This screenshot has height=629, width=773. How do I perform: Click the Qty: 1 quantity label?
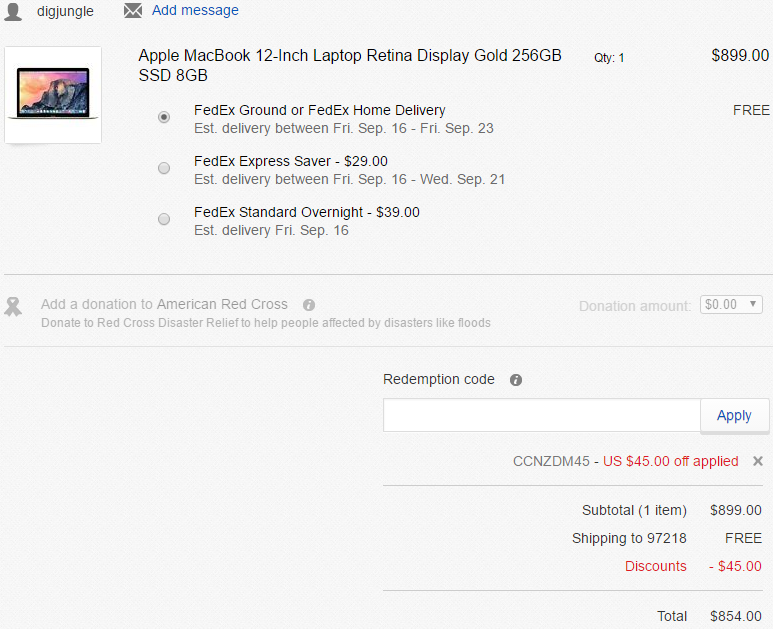click(x=609, y=58)
